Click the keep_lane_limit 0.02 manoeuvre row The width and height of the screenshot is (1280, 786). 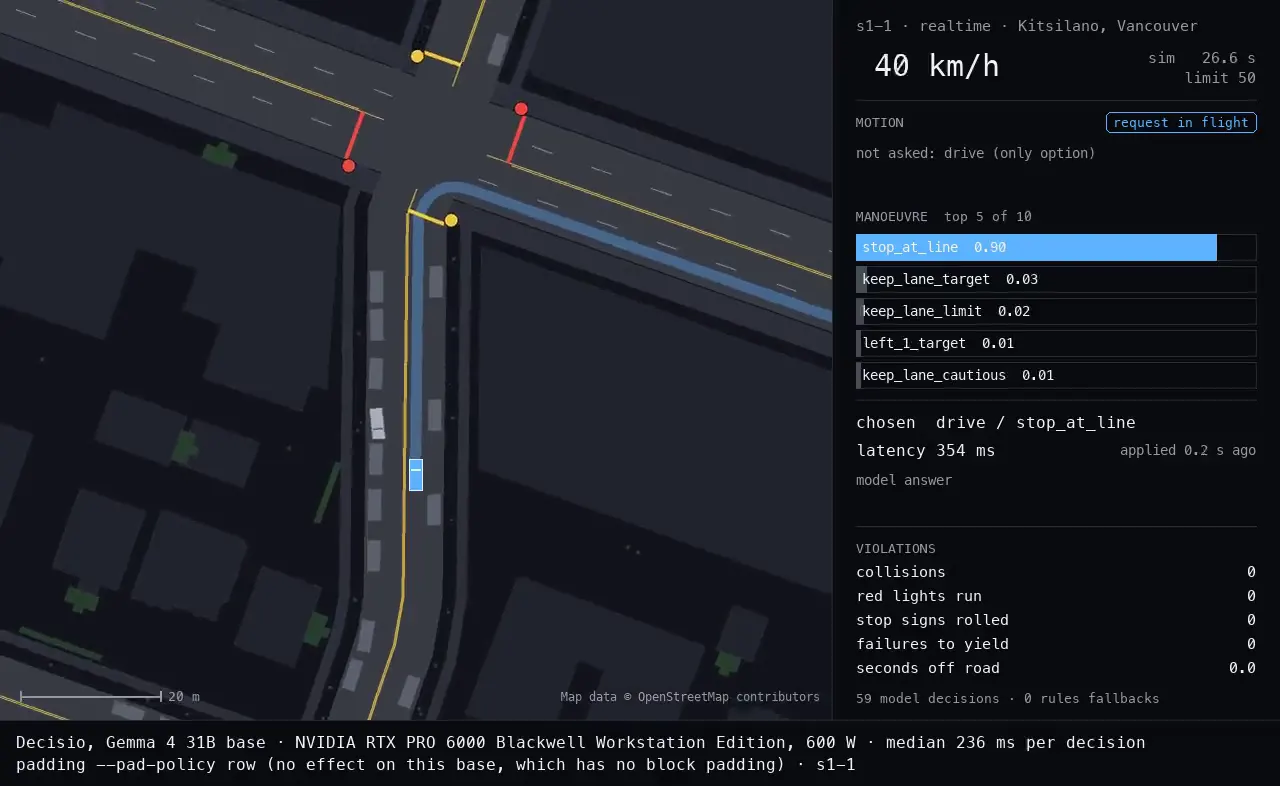1056,311
